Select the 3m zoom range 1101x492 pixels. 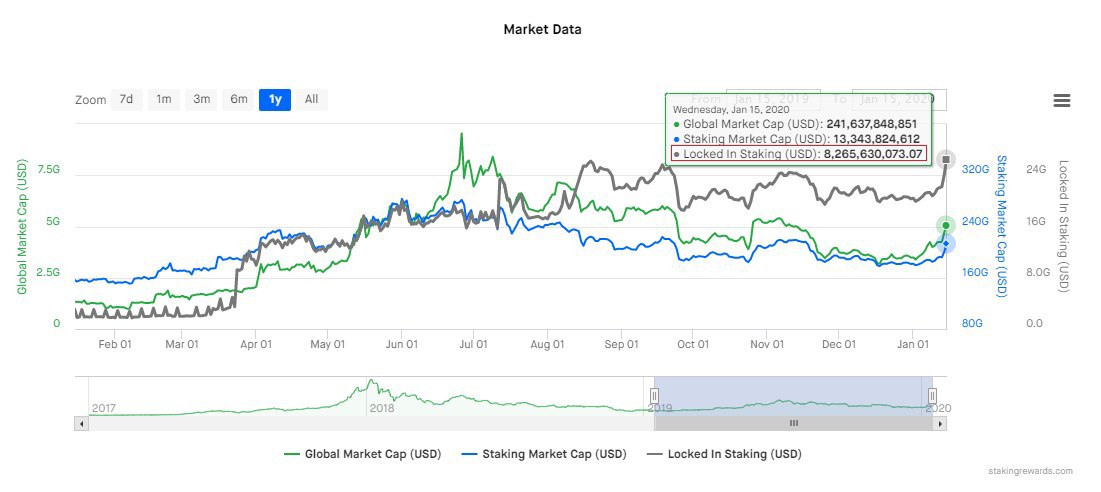tap(202, 100)
